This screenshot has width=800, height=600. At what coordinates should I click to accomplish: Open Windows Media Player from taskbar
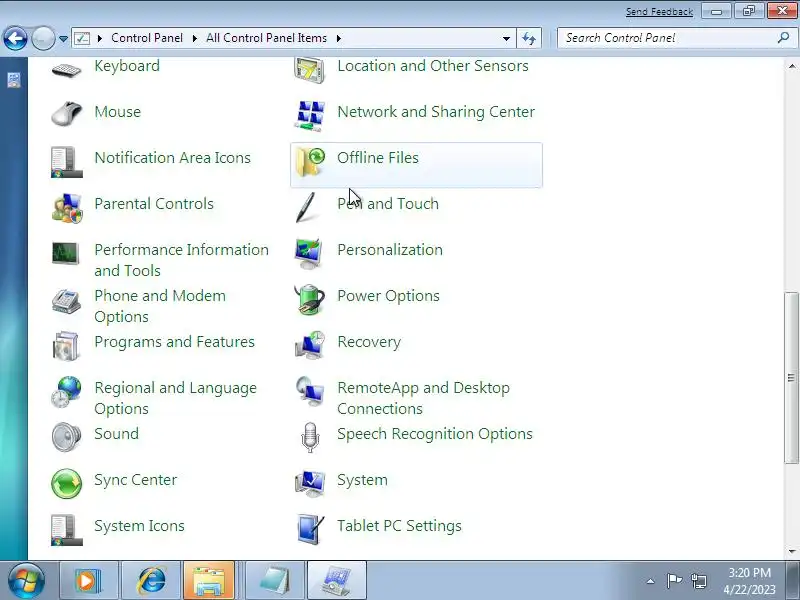(89, 581)
